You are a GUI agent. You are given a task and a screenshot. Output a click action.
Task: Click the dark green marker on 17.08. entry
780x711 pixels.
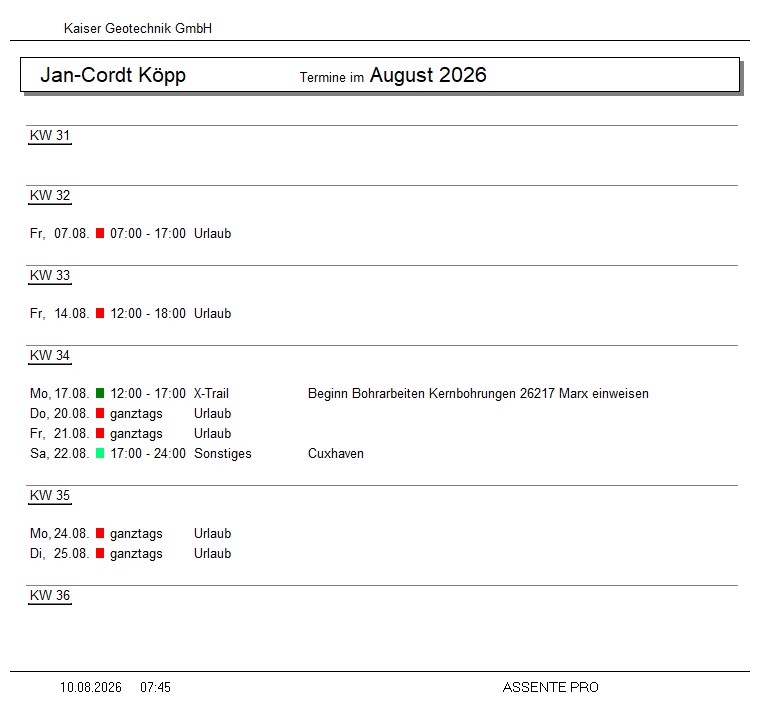pos(100,393)
